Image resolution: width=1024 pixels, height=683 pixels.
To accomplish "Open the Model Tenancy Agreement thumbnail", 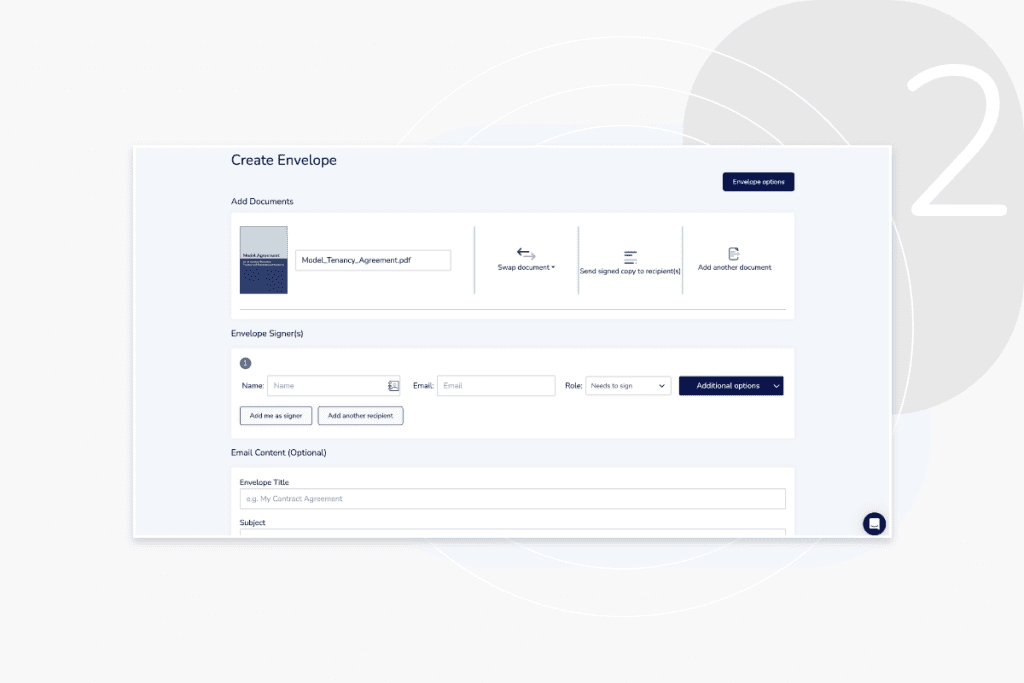I will (x=264, y=260).
